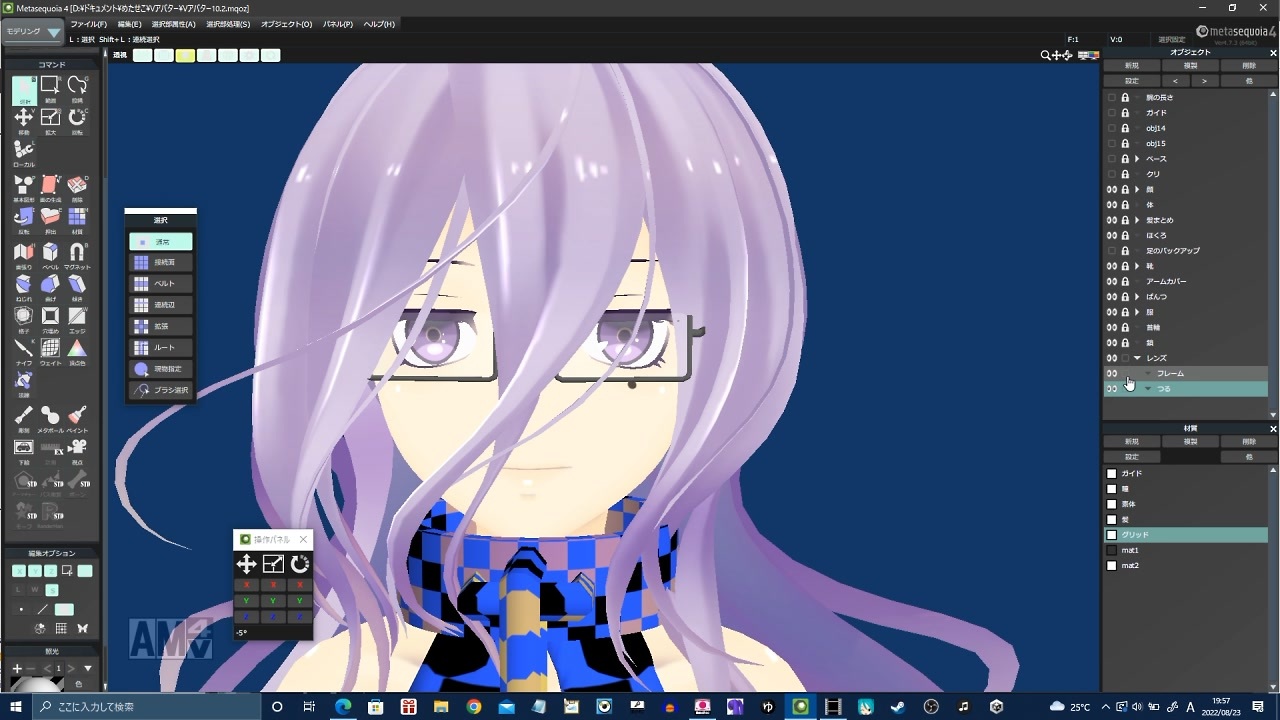Image resolution: width=1280 pixels, height=720 pixels.
Task: Select the 削除 delete tool
Action: pos(77,187)
